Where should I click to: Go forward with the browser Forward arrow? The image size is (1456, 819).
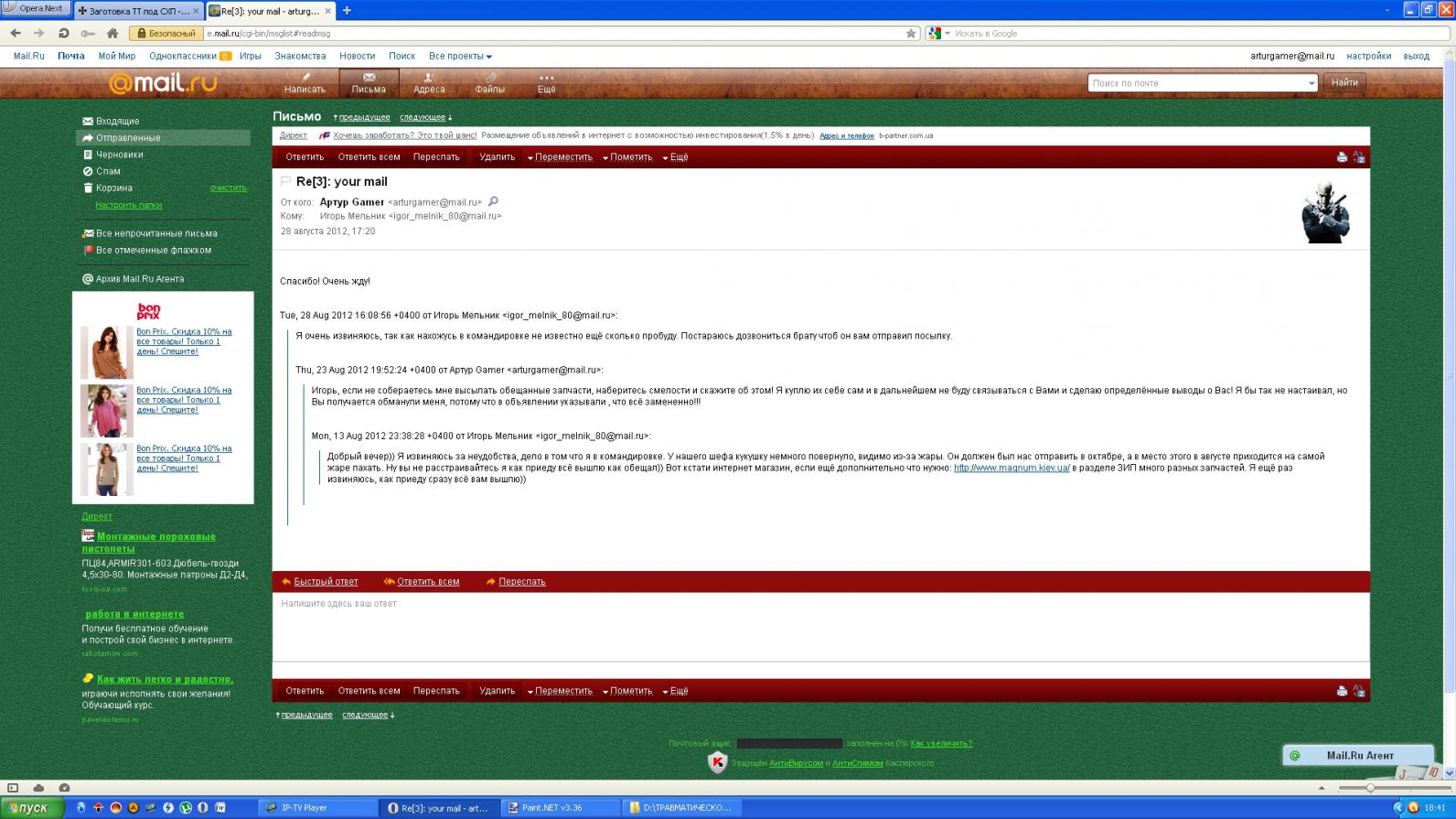(39, 33)
